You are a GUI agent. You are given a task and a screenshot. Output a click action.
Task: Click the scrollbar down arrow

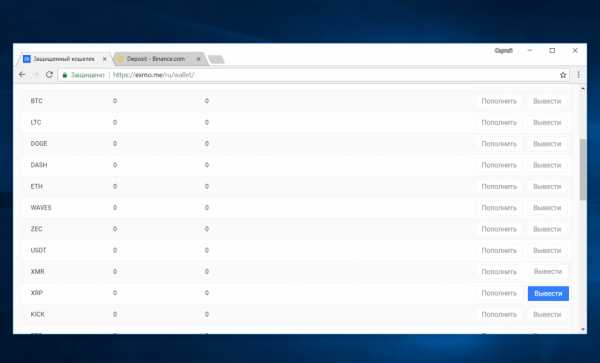click(x=583, y=329)
